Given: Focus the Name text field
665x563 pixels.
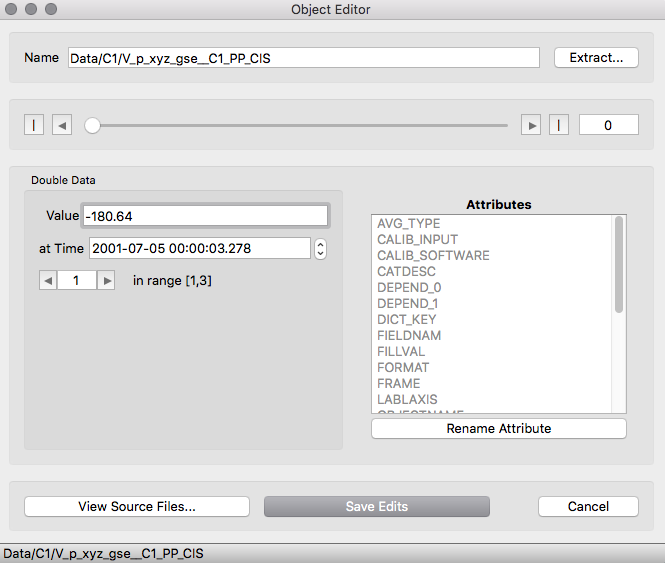Looking at the screenshot, I should click(303, 58).
